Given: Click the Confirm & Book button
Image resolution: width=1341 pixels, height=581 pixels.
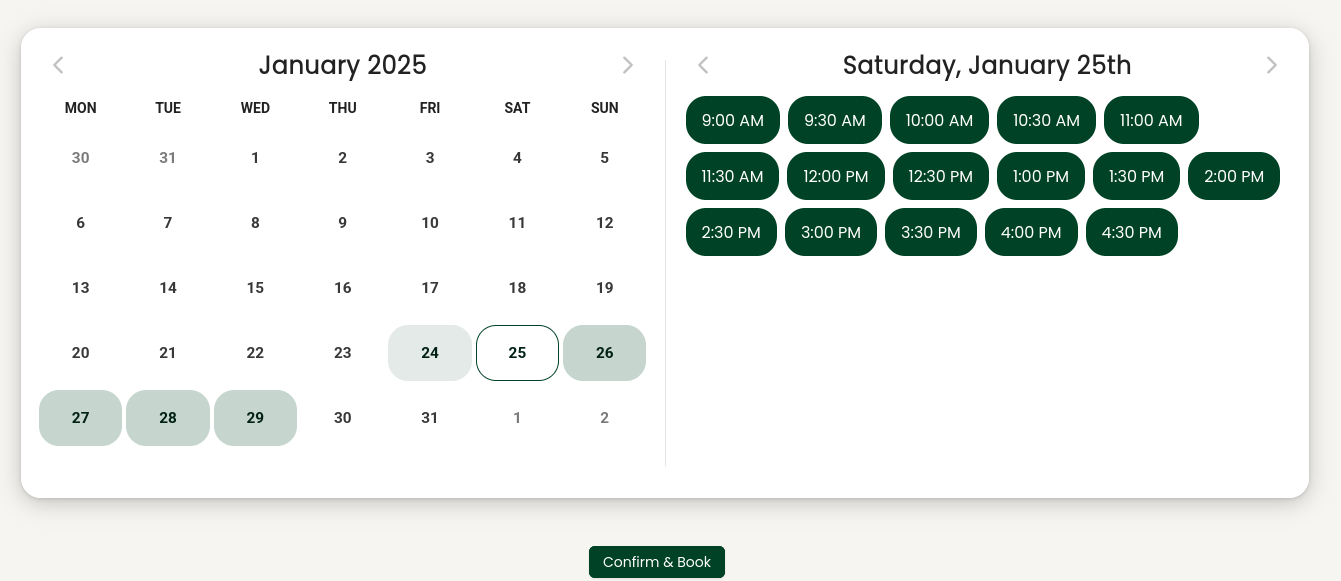Looking at the screenshot, I should tap(656, 562).
